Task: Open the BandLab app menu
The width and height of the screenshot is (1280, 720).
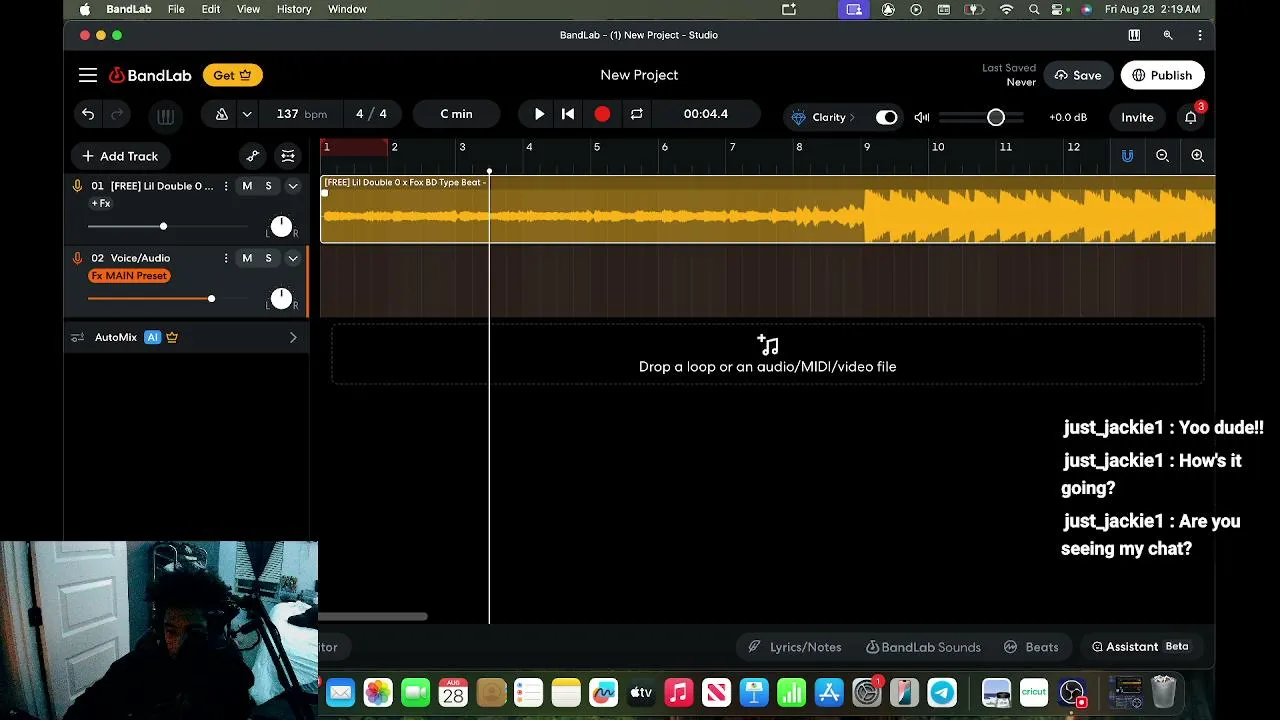Action: pyautogui.click(x=129, y=9)
